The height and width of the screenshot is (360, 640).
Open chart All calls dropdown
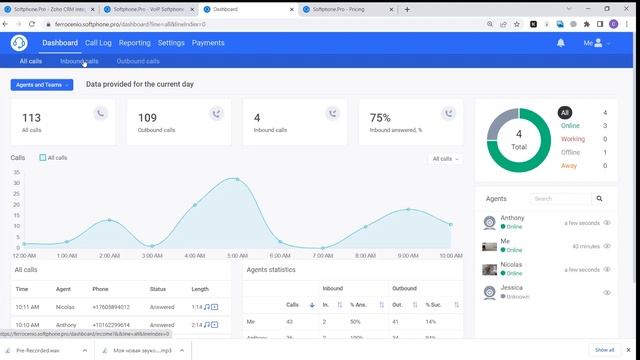click(x=445, y=159)
